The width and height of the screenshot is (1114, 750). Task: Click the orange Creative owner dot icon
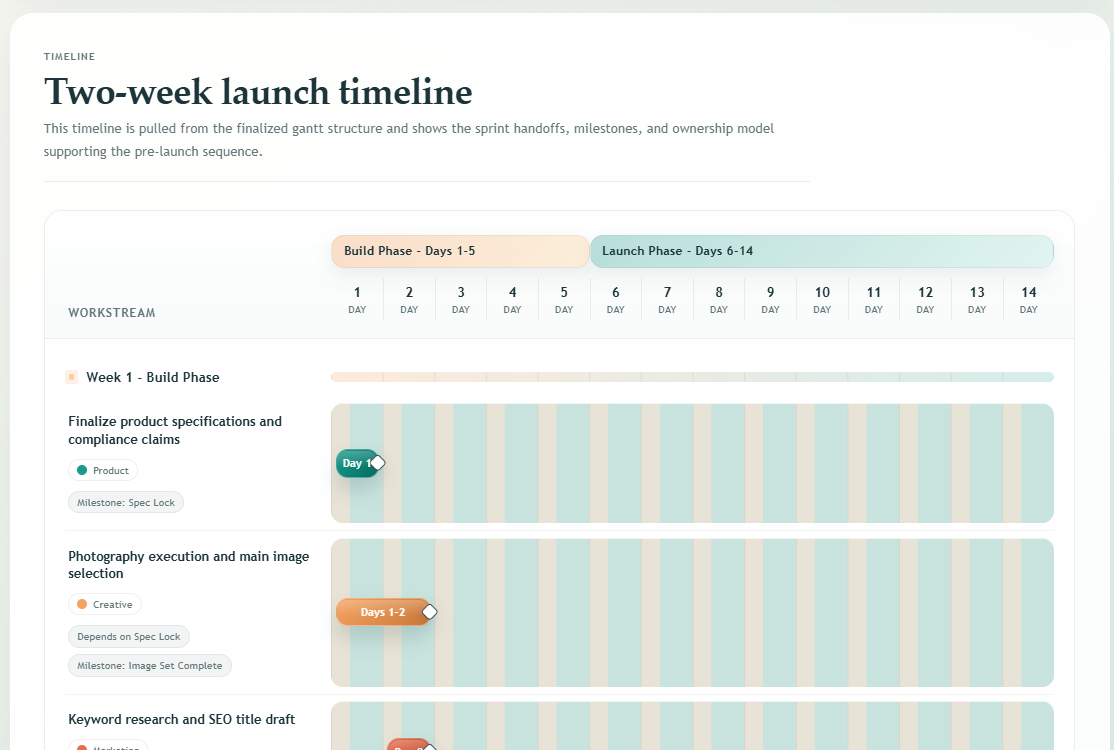(83, 604)
